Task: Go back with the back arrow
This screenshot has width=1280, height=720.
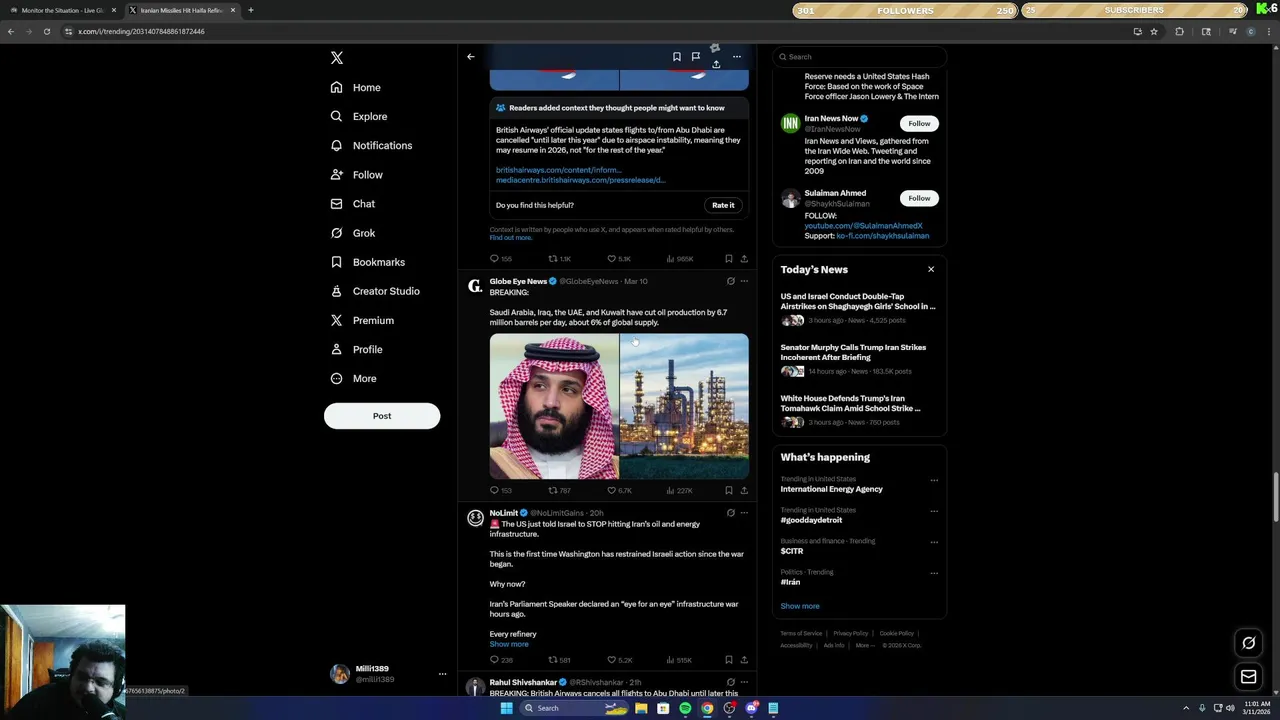Action: [x=471, y=57]
